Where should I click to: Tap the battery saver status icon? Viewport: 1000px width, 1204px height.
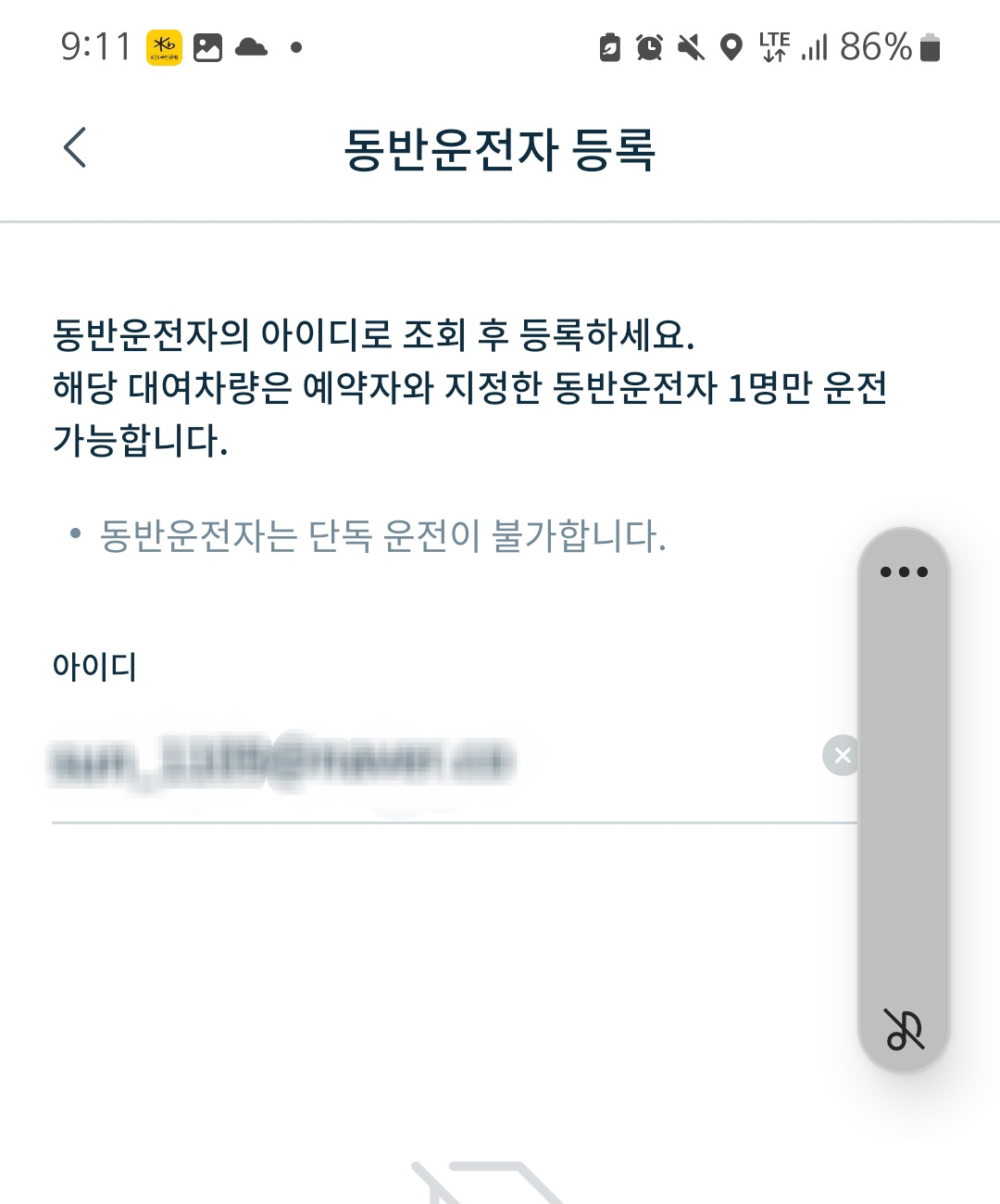point(609,47)
